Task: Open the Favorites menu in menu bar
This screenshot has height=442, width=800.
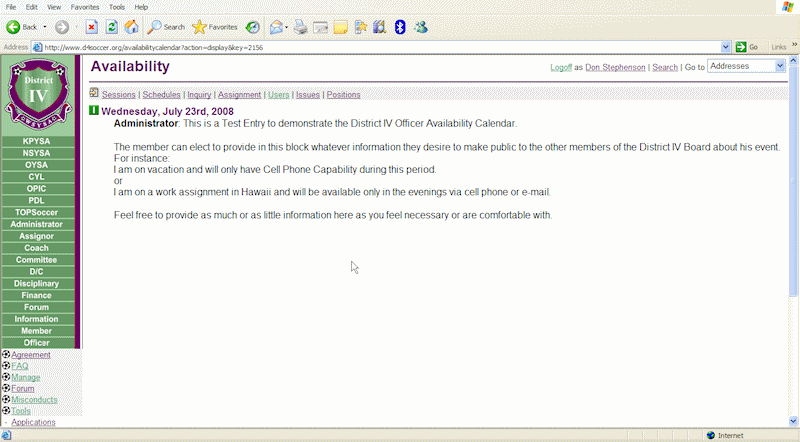Action: pyautogui.click(x=84, y=7)
